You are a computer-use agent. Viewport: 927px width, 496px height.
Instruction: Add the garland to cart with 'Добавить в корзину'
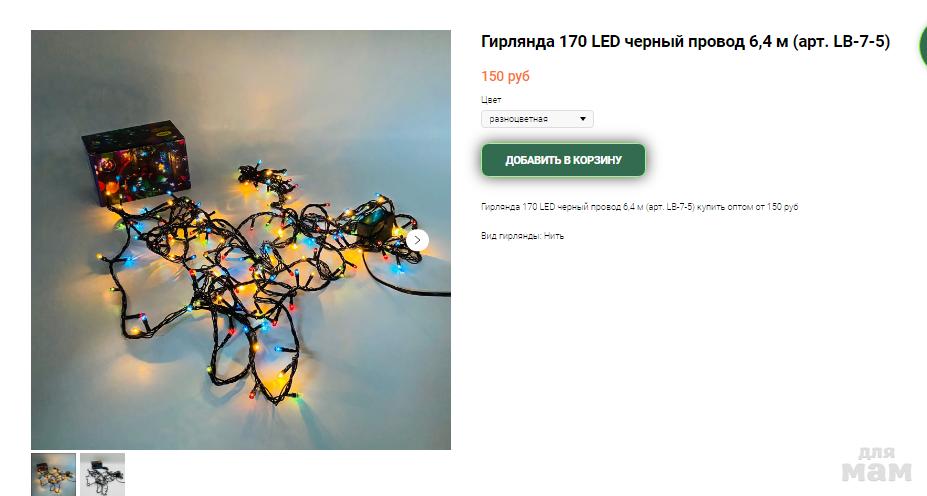pyautogui.click(x=563, y=160)
